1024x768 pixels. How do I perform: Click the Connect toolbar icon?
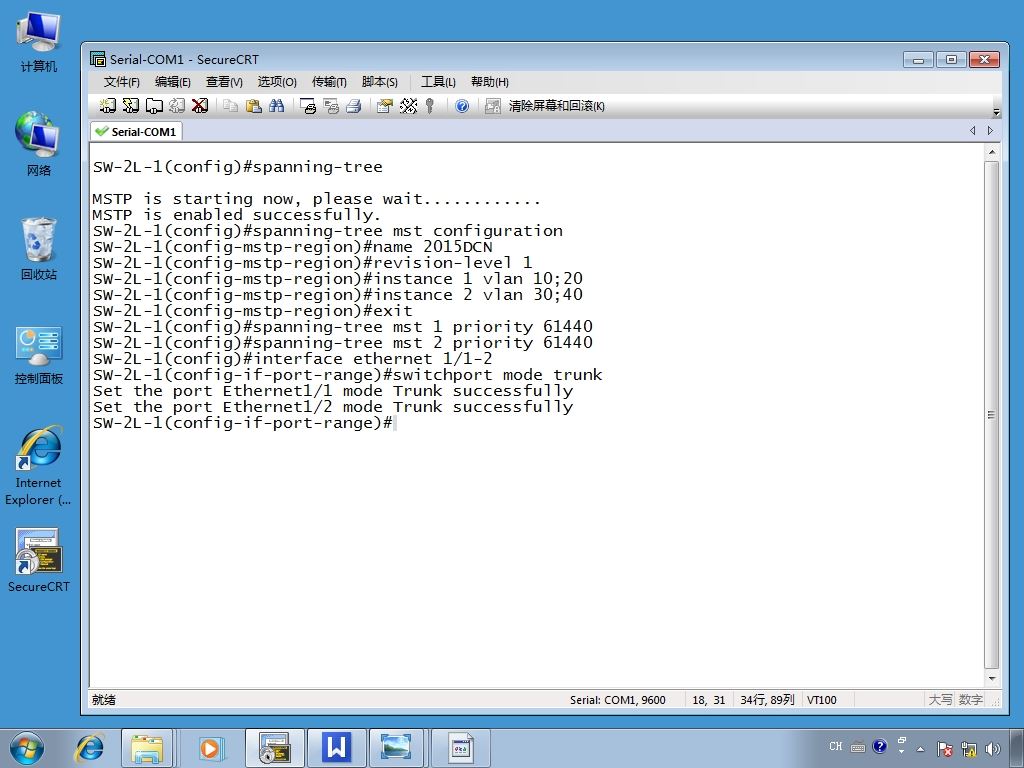point(107,106)
